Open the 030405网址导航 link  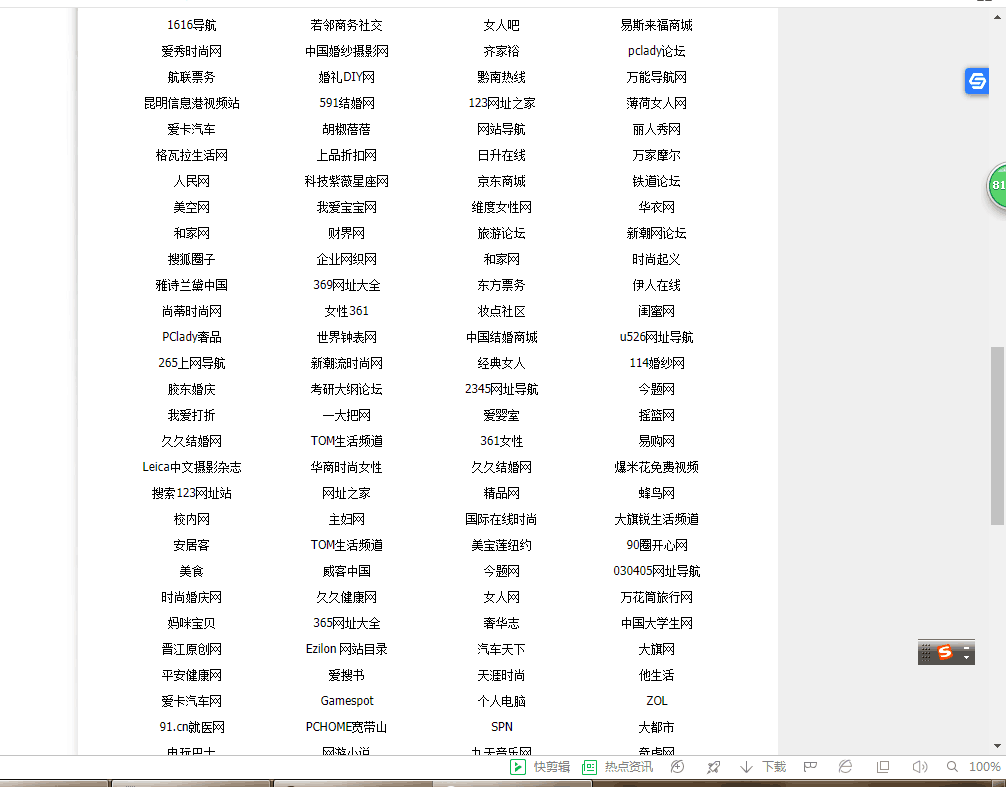tap(656, 571)
